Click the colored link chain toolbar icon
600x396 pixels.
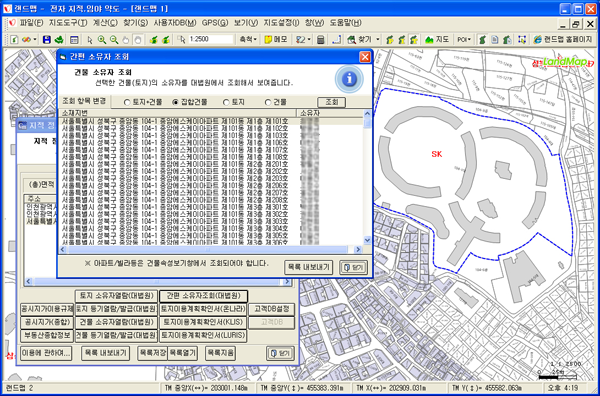click(26, 39)
